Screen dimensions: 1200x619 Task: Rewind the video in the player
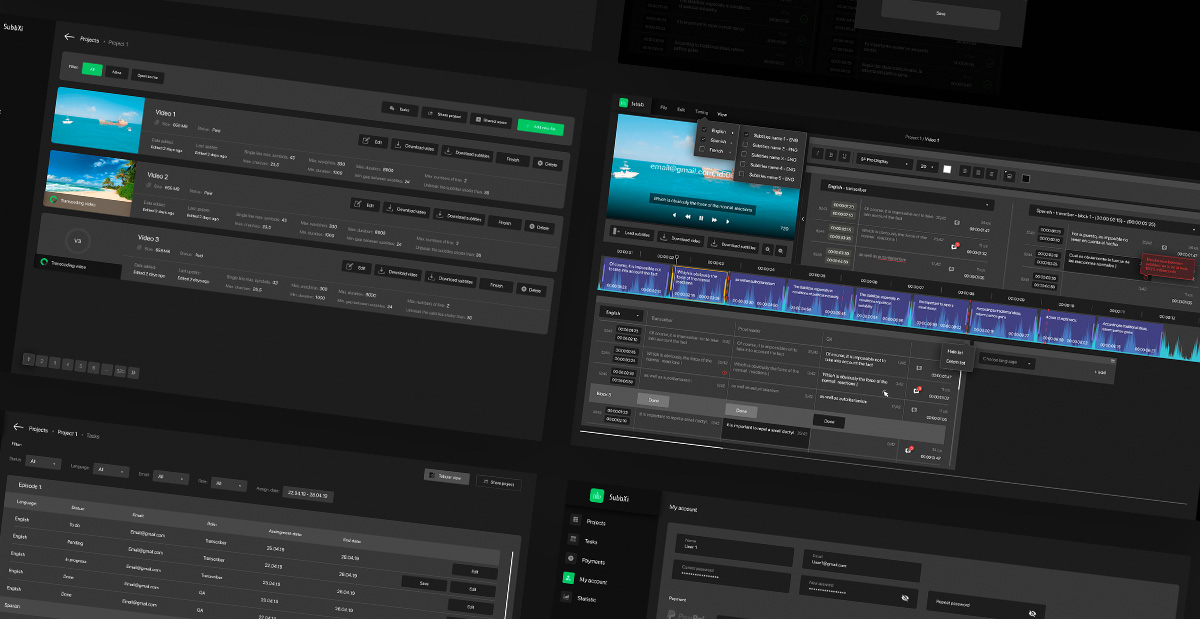(x=688, y=217)
